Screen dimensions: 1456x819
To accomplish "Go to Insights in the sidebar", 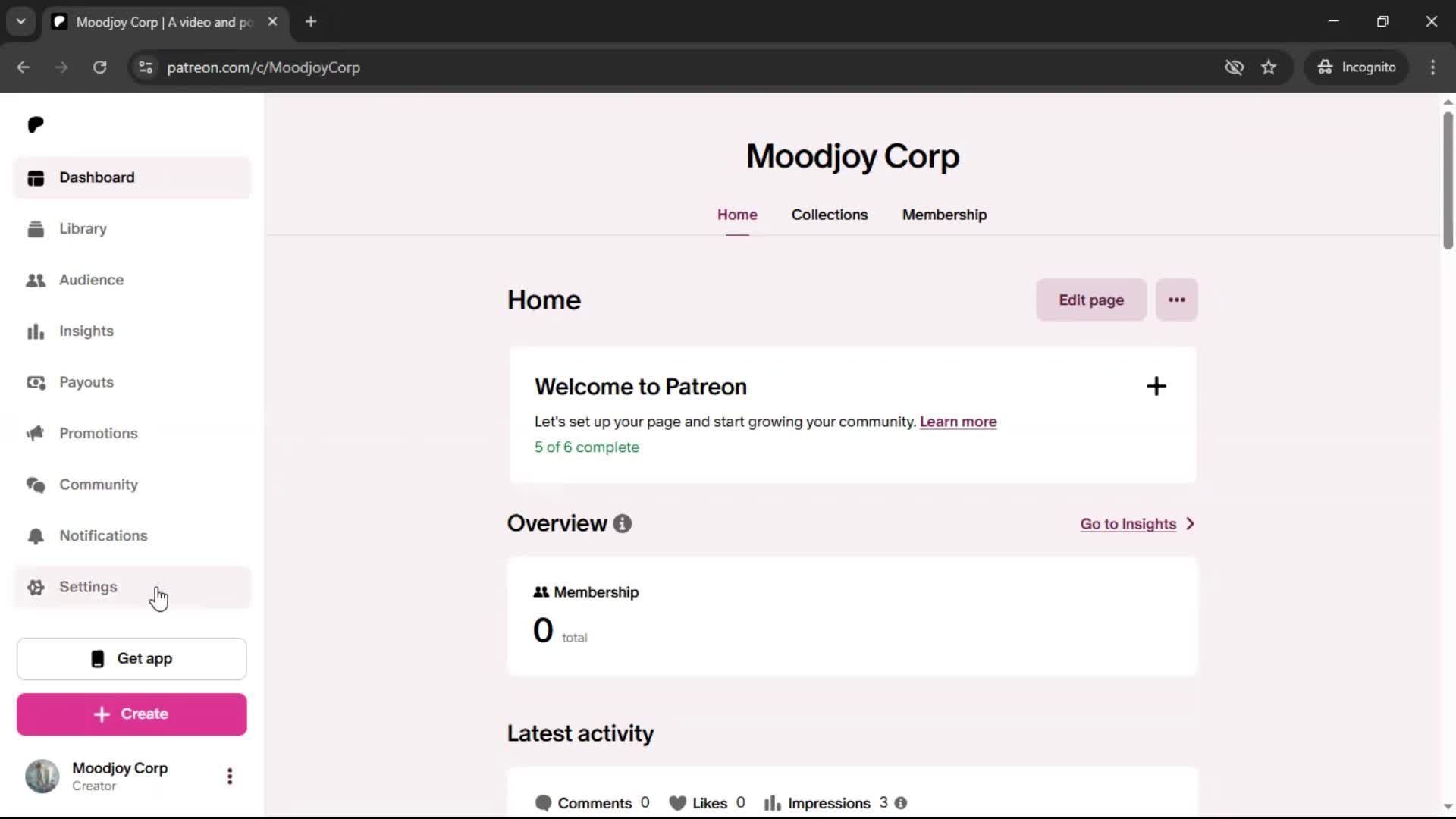I will click(x=86, y=331).
